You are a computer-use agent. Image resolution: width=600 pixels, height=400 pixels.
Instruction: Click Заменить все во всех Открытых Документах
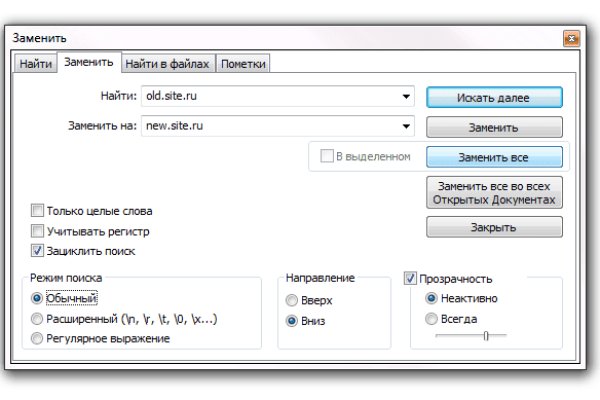(494, 193)
